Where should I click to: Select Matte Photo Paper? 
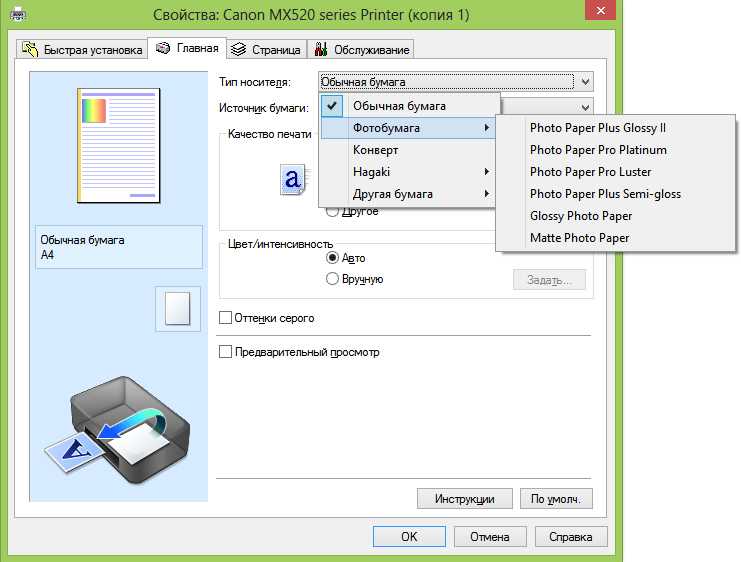tap(615, 238)
